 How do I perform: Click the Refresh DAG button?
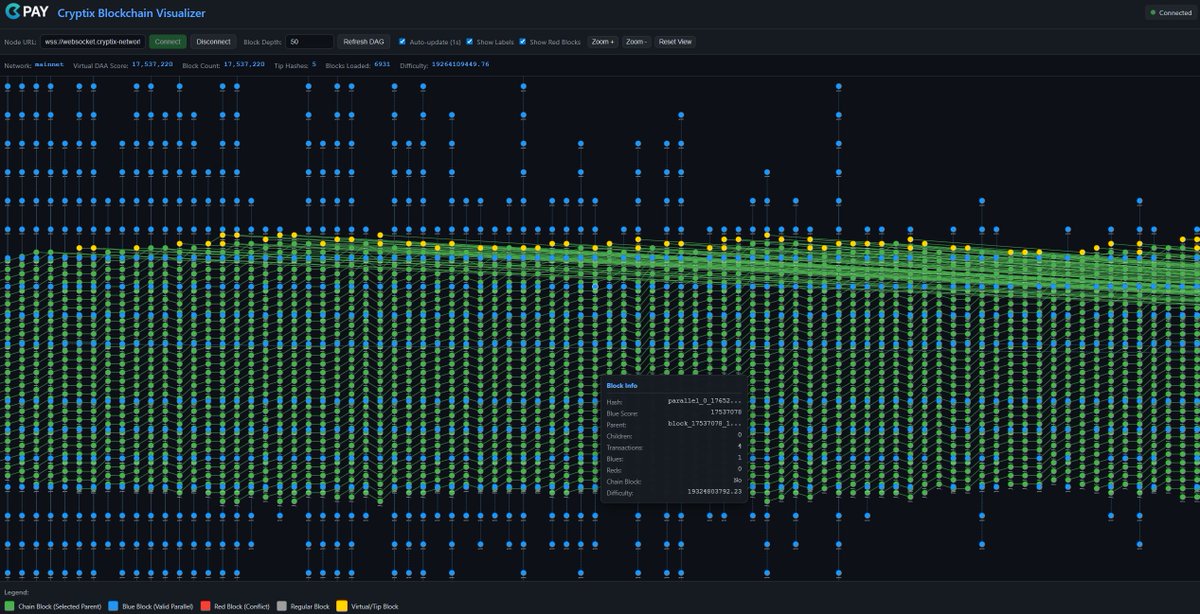point(363,42)
